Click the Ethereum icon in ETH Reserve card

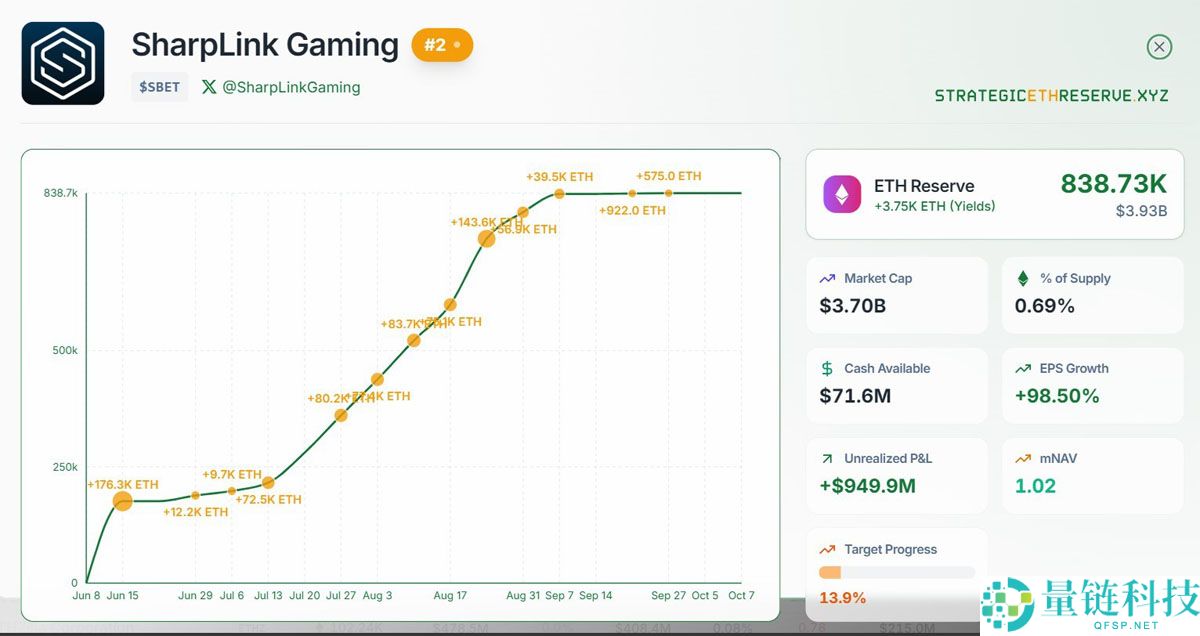click(842, 194)
